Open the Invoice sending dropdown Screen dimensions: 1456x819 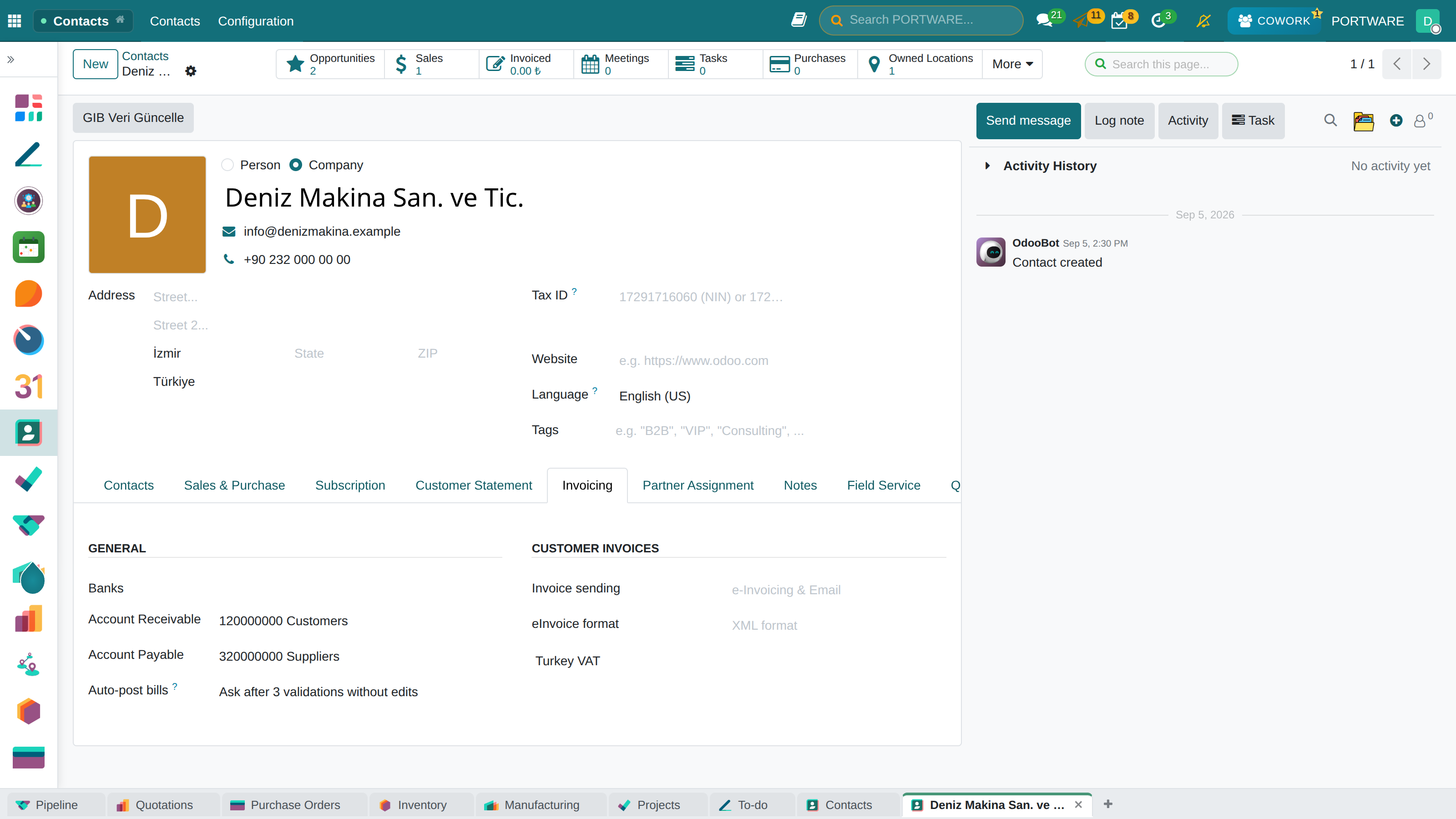(838, 590)
